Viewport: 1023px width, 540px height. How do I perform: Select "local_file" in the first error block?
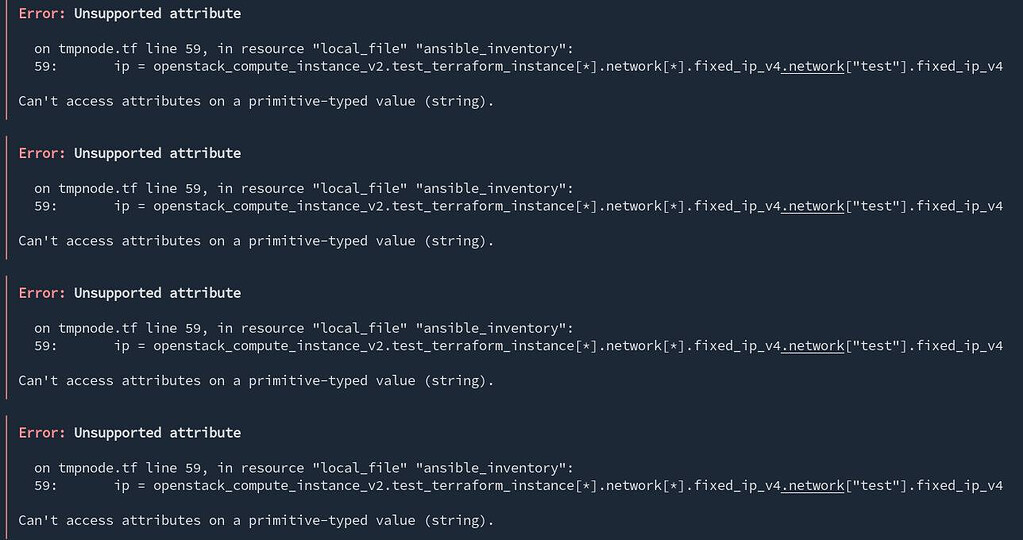[359, 49]
